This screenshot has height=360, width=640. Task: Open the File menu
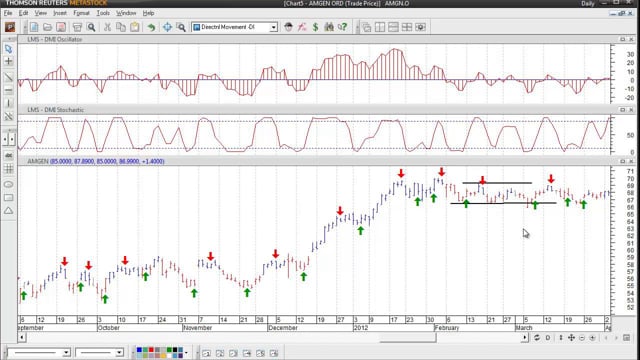8,13
